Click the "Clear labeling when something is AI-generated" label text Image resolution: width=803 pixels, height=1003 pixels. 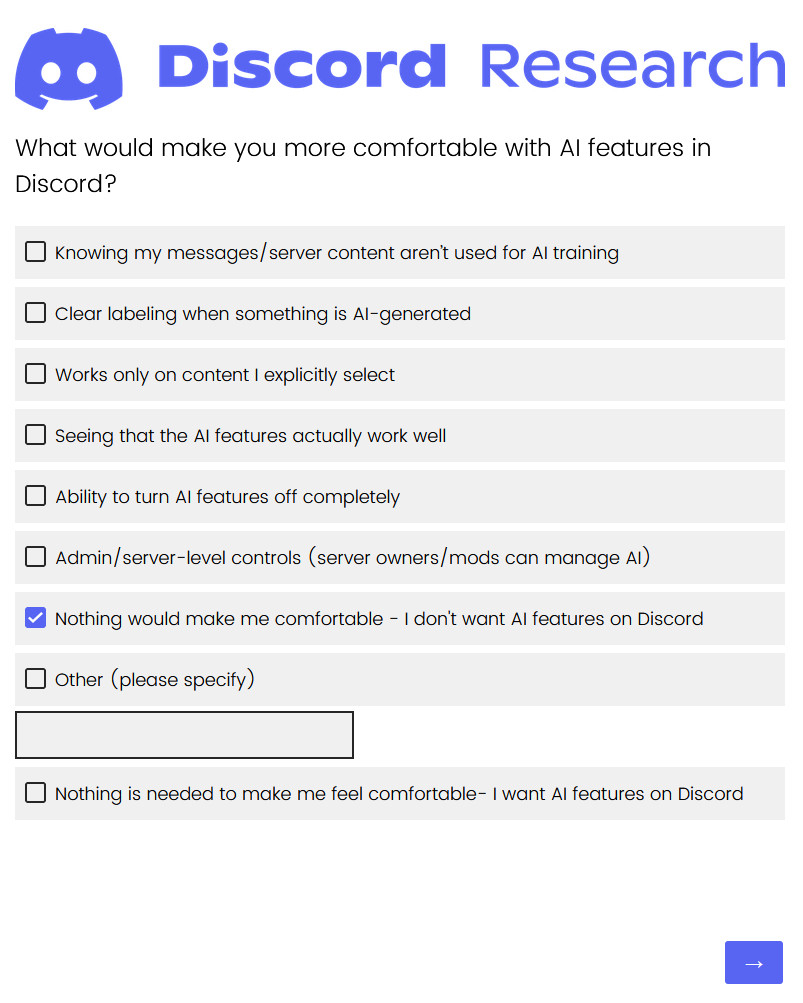tap(262, 314)
